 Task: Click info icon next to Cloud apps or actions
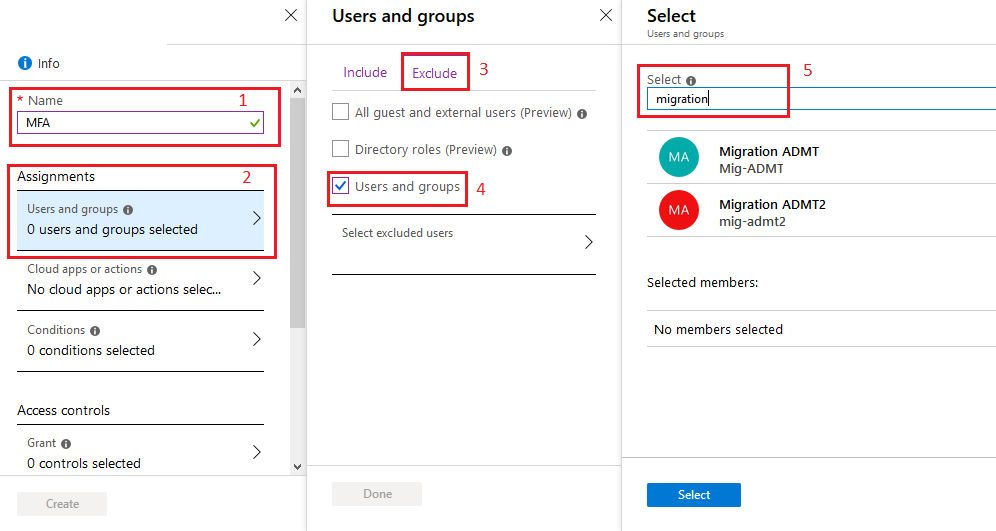[x=152, y=270]
